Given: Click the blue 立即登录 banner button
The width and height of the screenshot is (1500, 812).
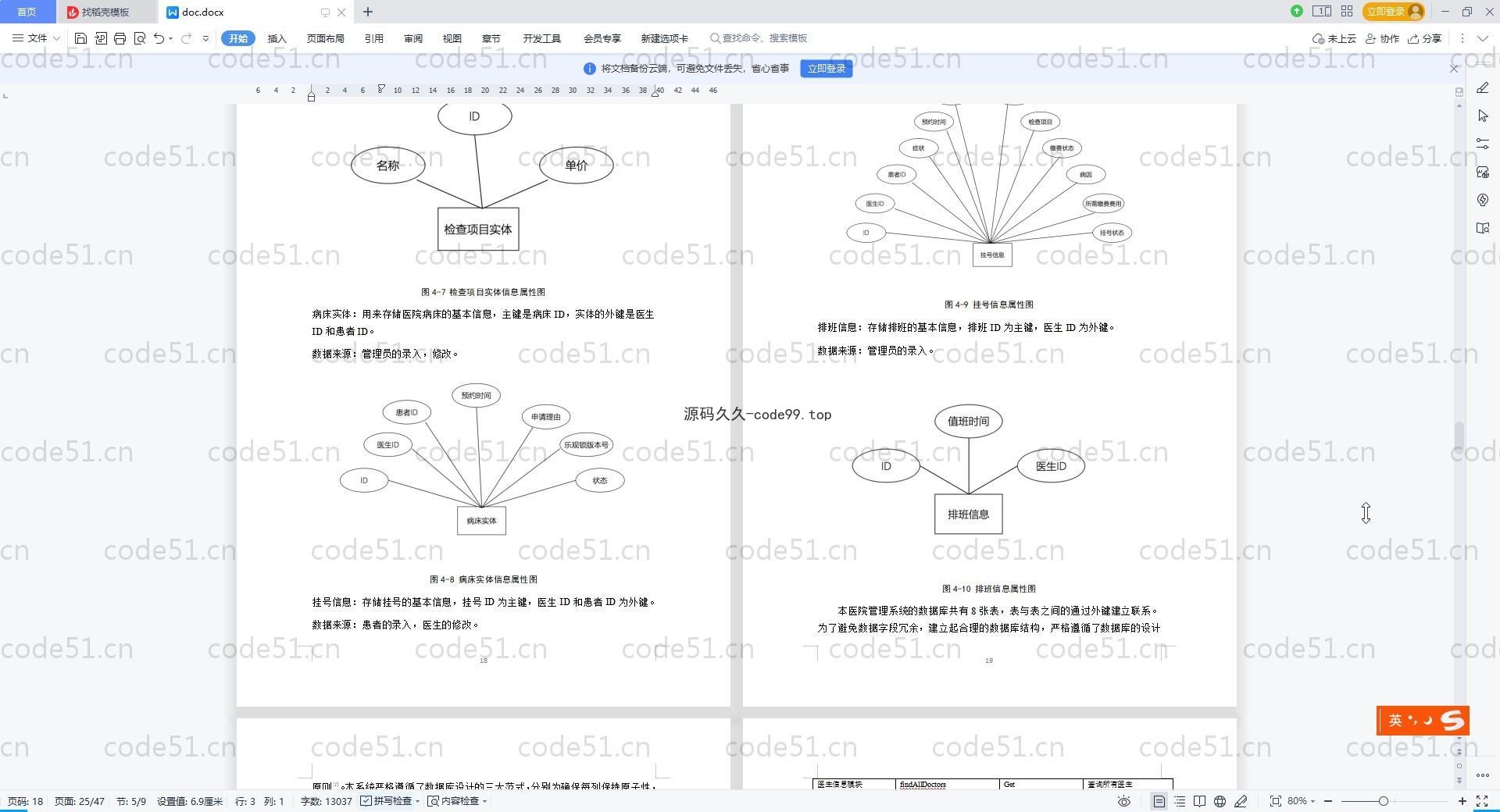Looking at the screenshot, I should pyautogui.click(x=827, y=69).
